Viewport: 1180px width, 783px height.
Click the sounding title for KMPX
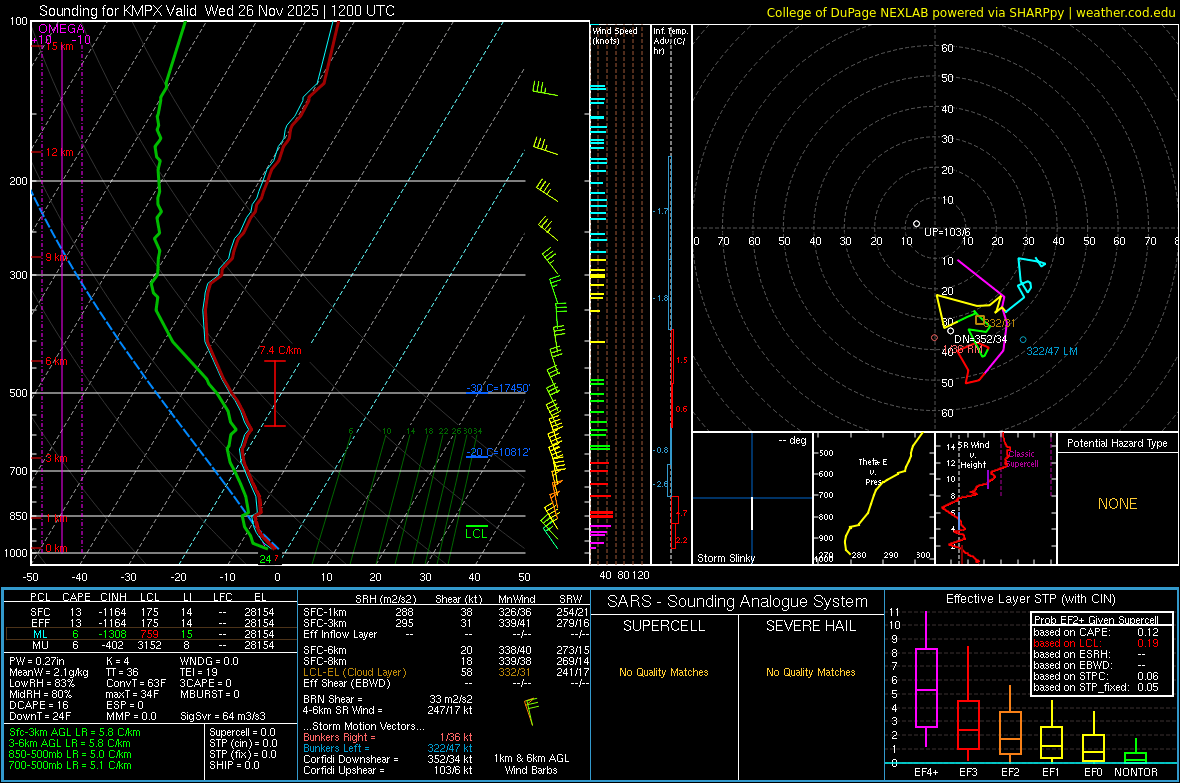coord(217,11)
